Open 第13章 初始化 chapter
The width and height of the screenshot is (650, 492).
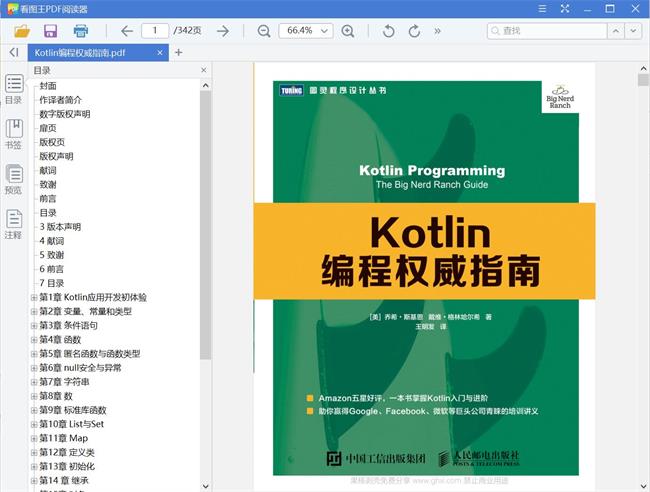pos(67,466)
